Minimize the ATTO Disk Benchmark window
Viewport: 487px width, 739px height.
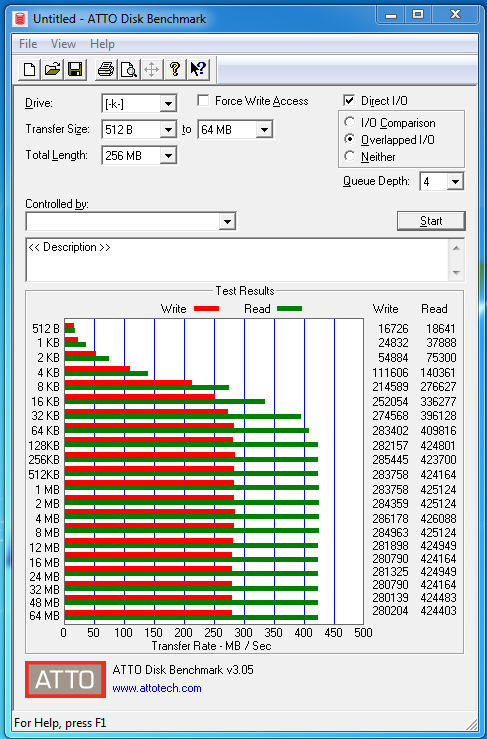[x=391, y=15]
